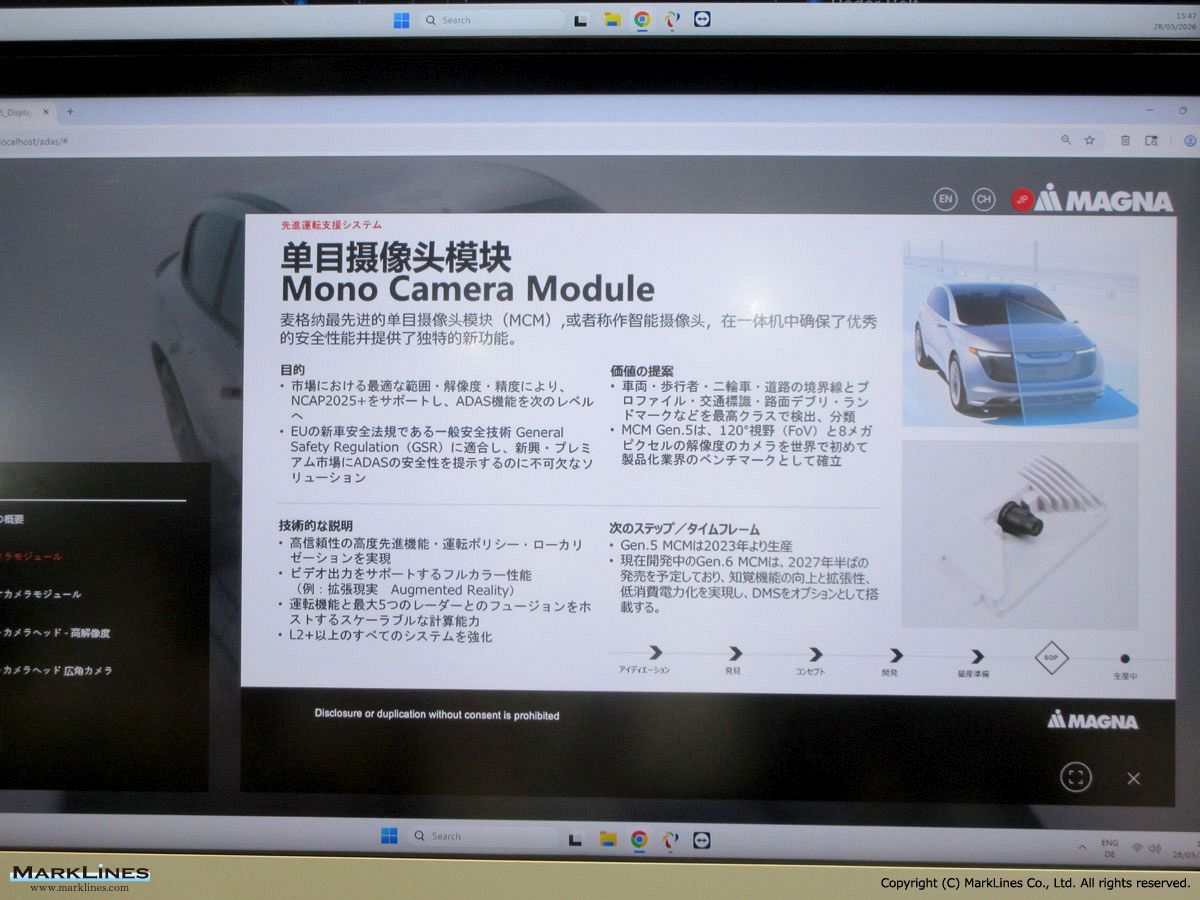The image size is (1200, 900).
Task: Open the browser side panel icon
Action: click(1151, 141)
